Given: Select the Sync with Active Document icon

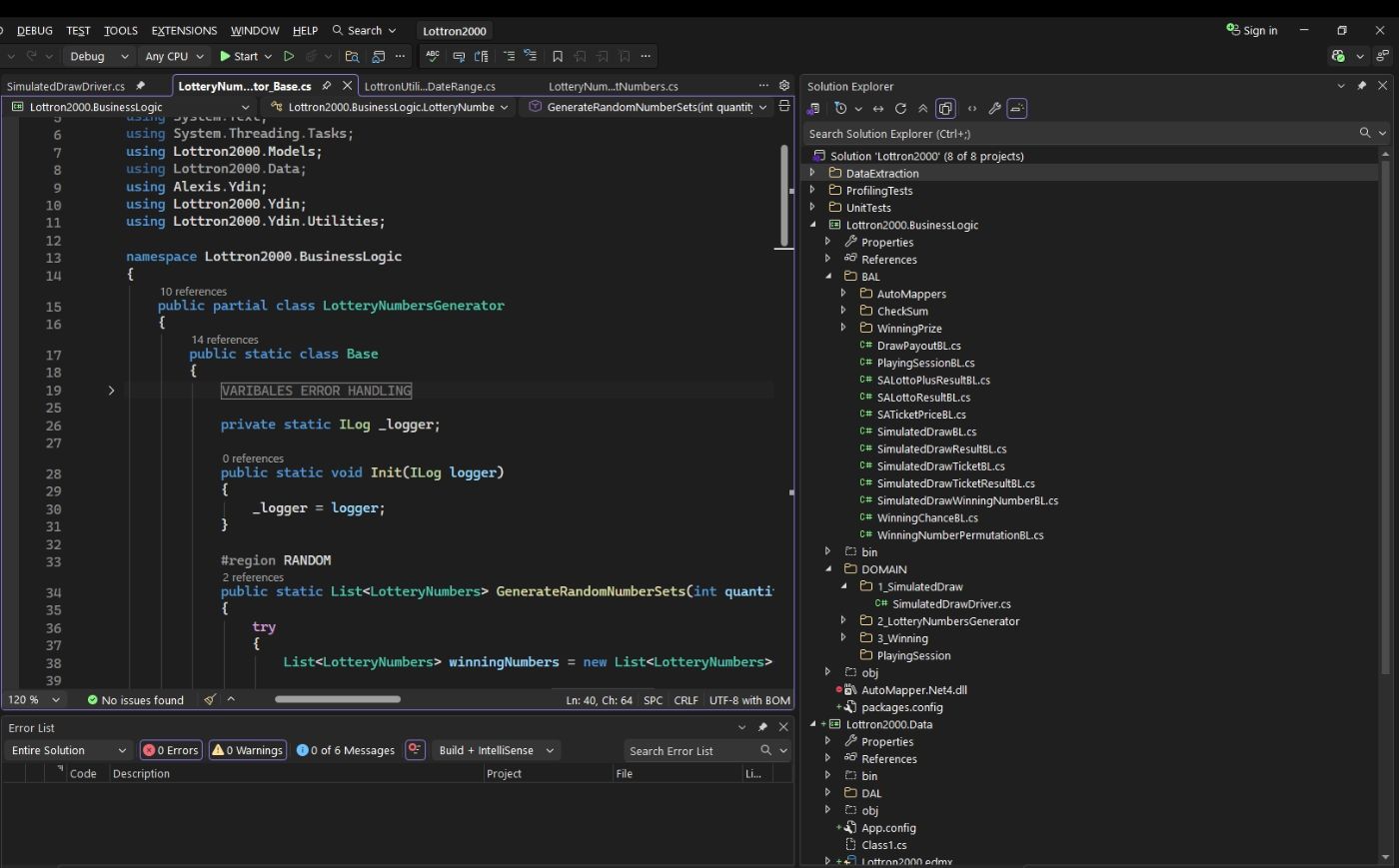Looking at the screenshot, I should (878, 108).
